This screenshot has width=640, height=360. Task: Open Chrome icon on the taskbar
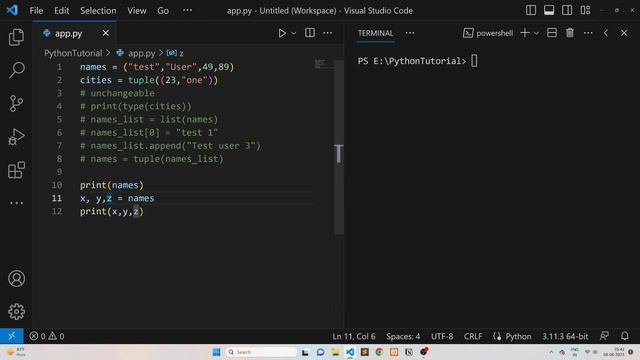379,352
